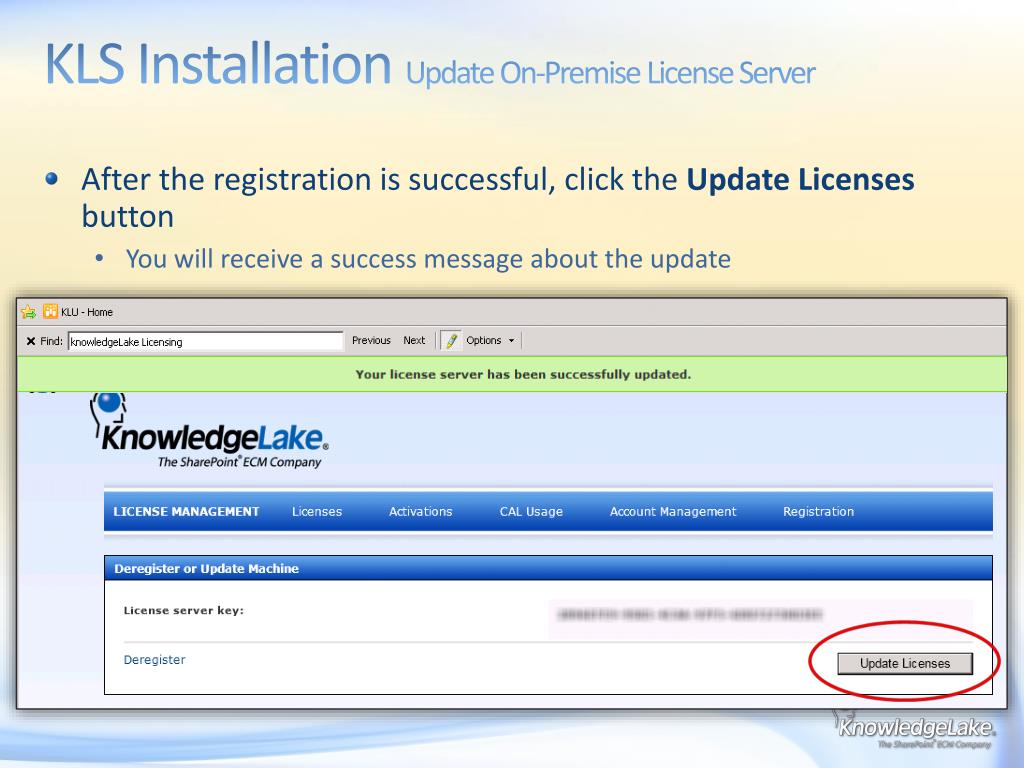Click the Find text input field
1024x768 pixels.
(x=205, y=341)
